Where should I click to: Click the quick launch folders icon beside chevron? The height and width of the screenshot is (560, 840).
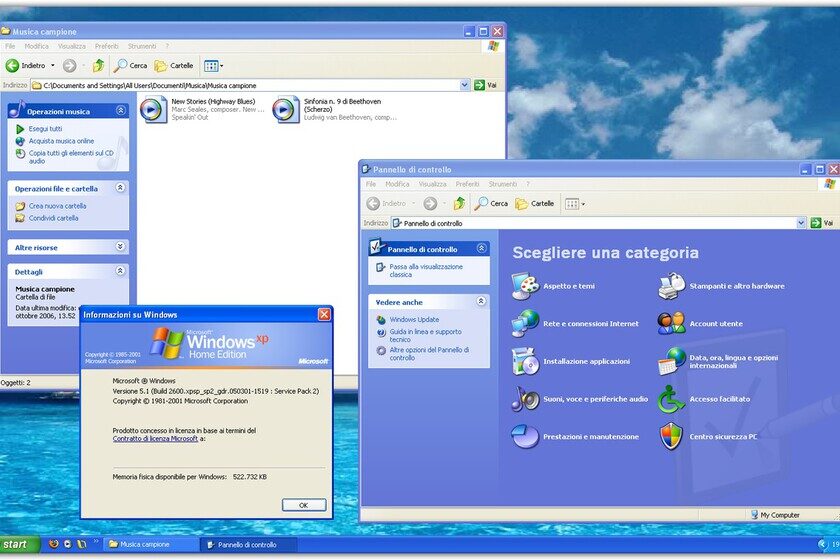(81, 544)
